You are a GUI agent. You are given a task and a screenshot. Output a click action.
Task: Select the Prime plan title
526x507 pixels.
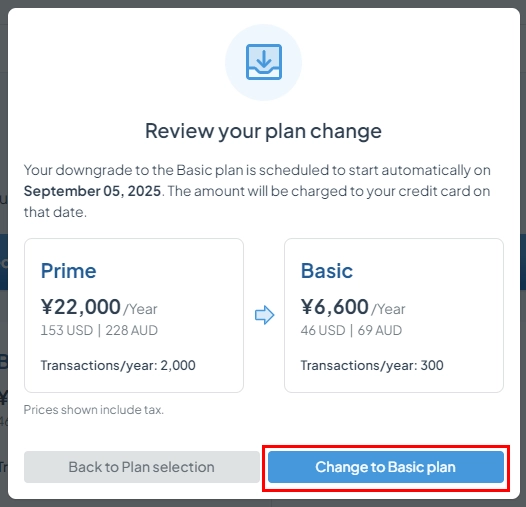(x=68, y=271)
